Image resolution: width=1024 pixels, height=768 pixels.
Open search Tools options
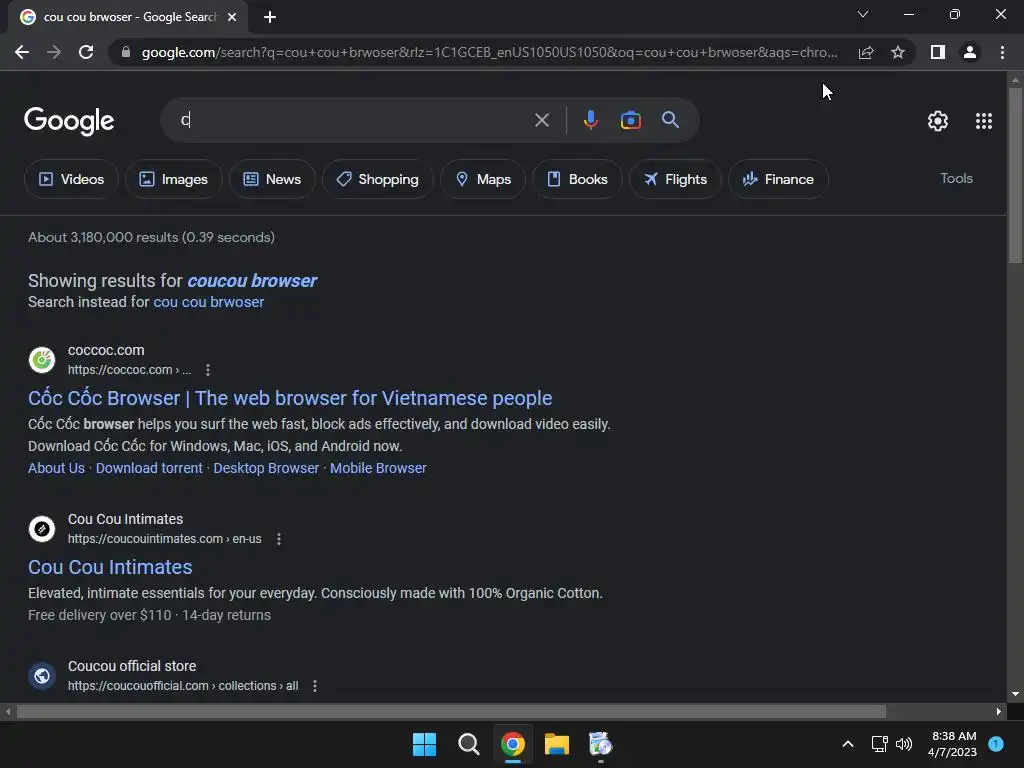tap(956, 178)
